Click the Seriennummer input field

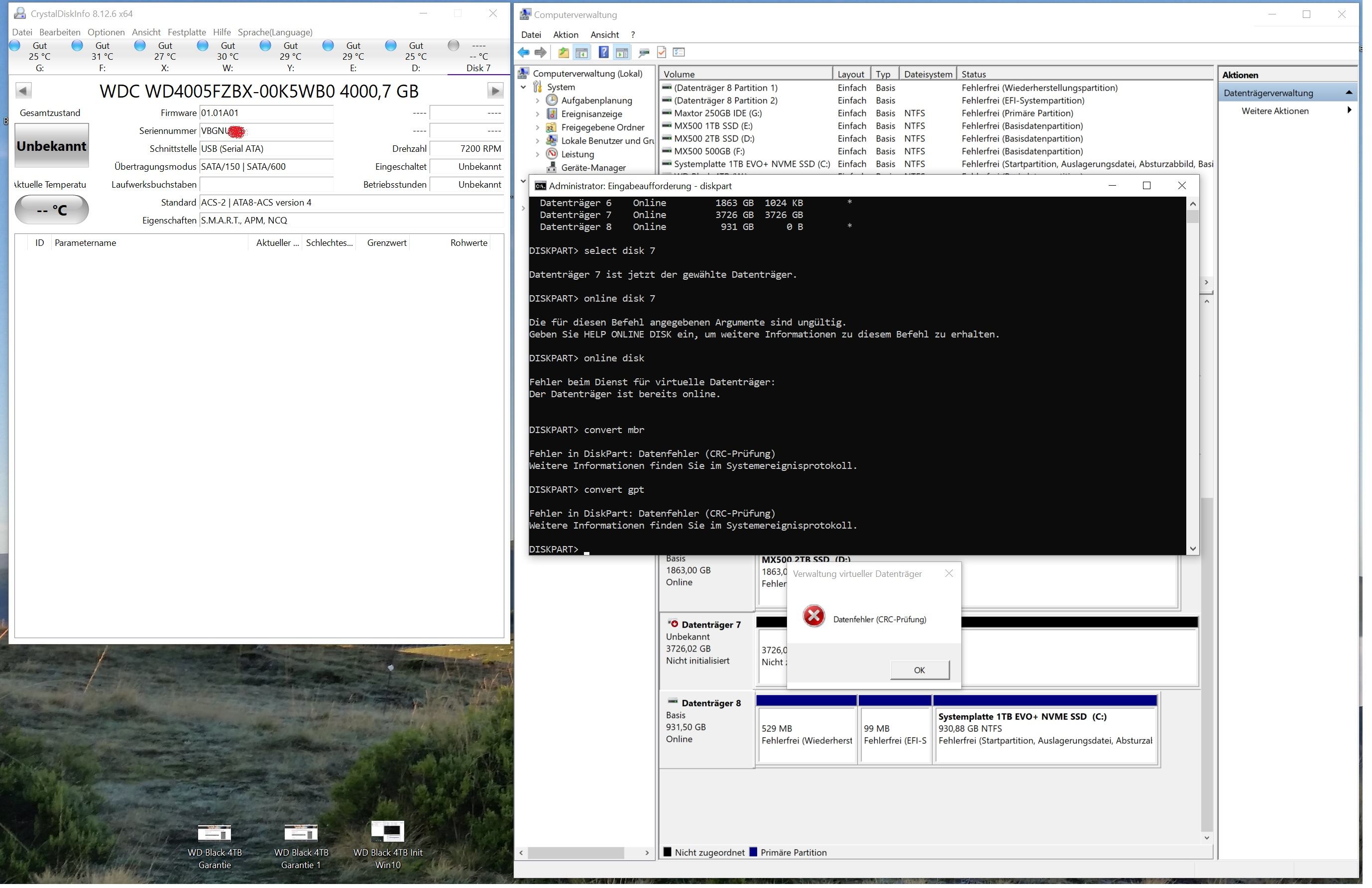tap(266, 131)
